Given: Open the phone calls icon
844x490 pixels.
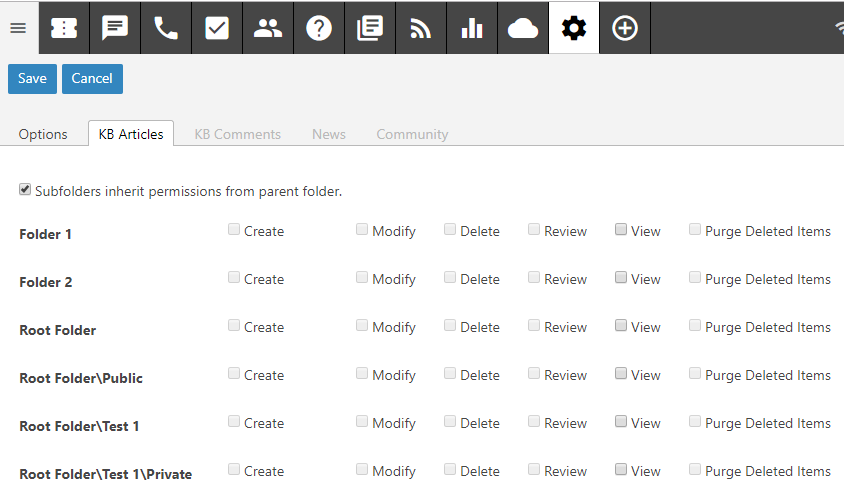Looking at the screenshot, I should 166,28.
